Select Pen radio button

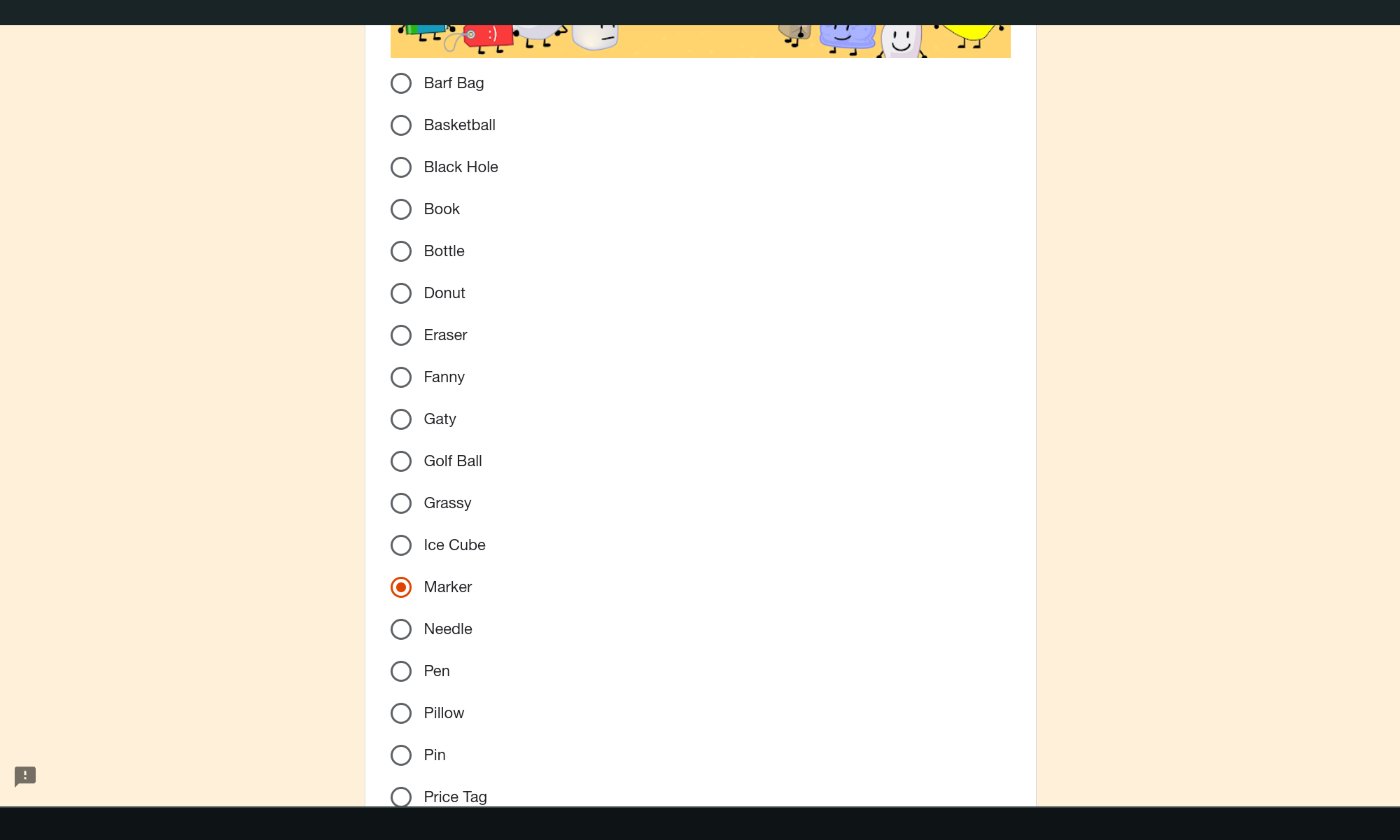[401, 671]
